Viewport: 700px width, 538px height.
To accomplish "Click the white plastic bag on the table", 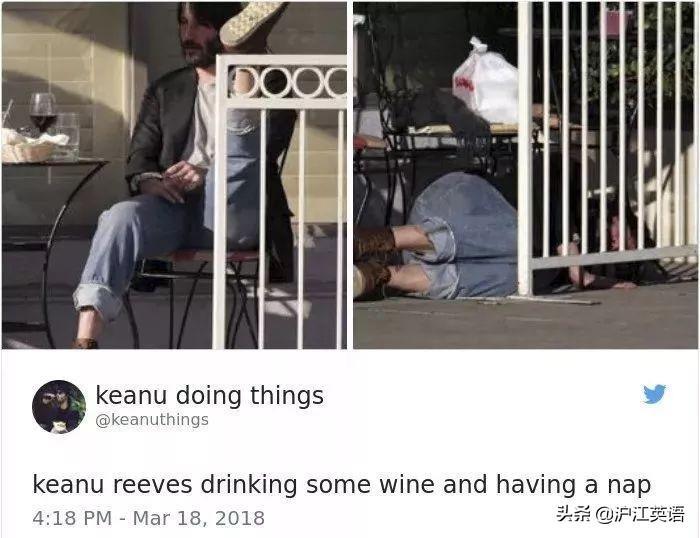I will pos(486,82).
